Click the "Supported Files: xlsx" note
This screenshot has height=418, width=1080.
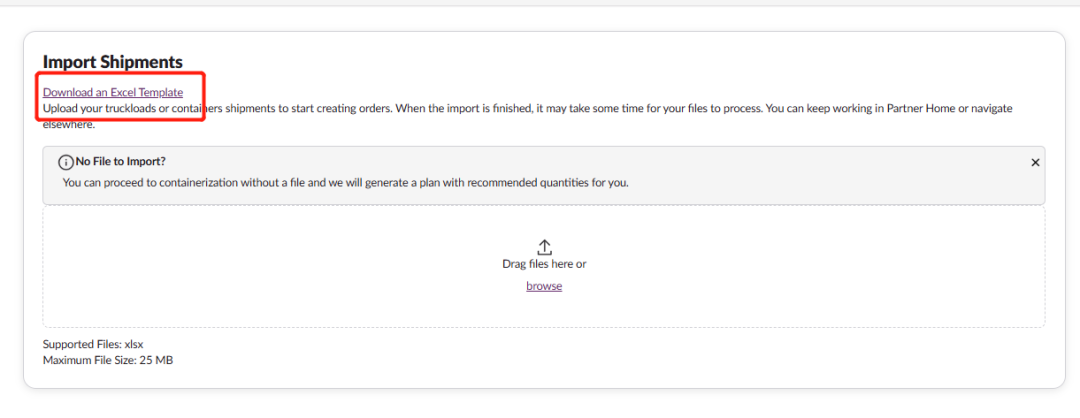(93, 344)
